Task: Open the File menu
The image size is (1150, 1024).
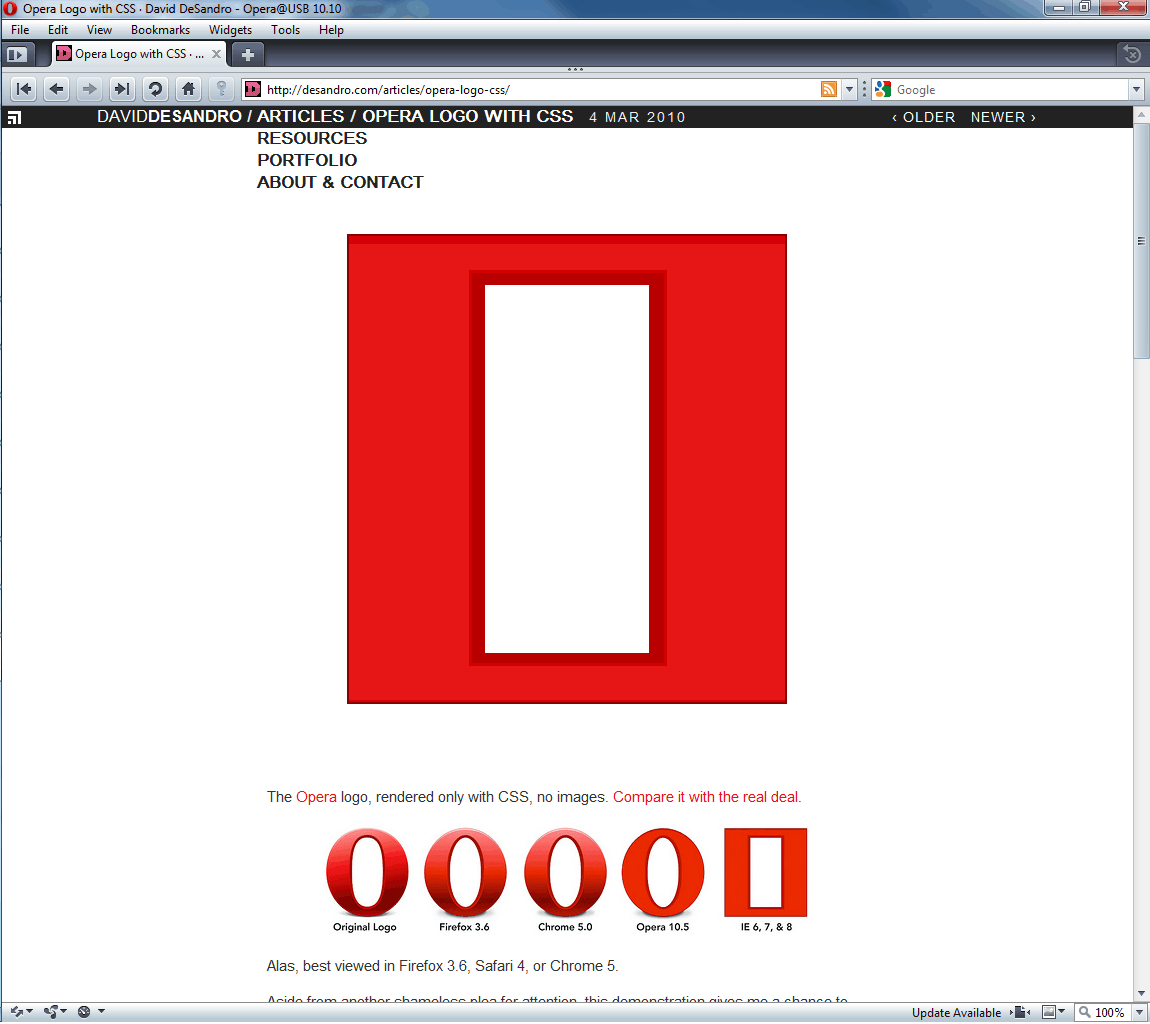Action: [20, 30]
